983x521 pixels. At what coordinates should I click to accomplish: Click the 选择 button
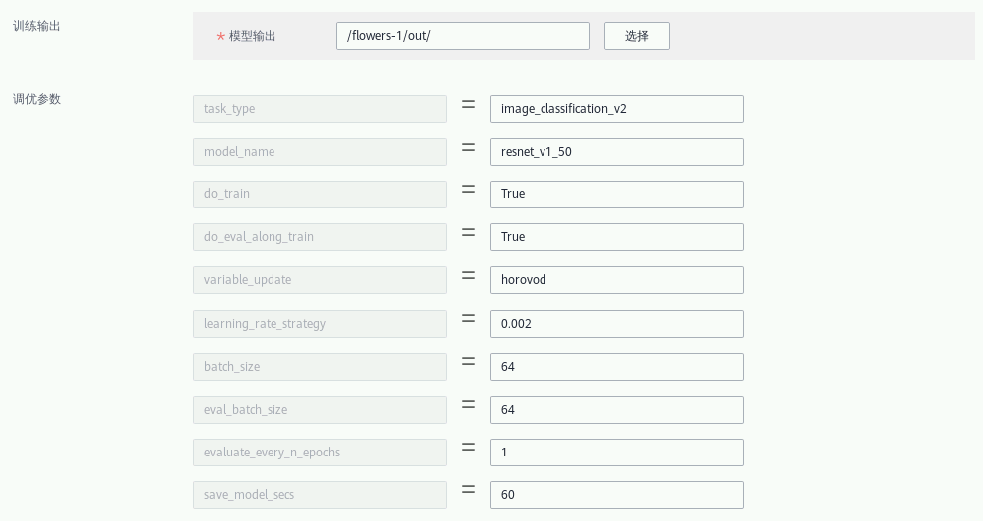pyautogui.click(x=636, y=36)
